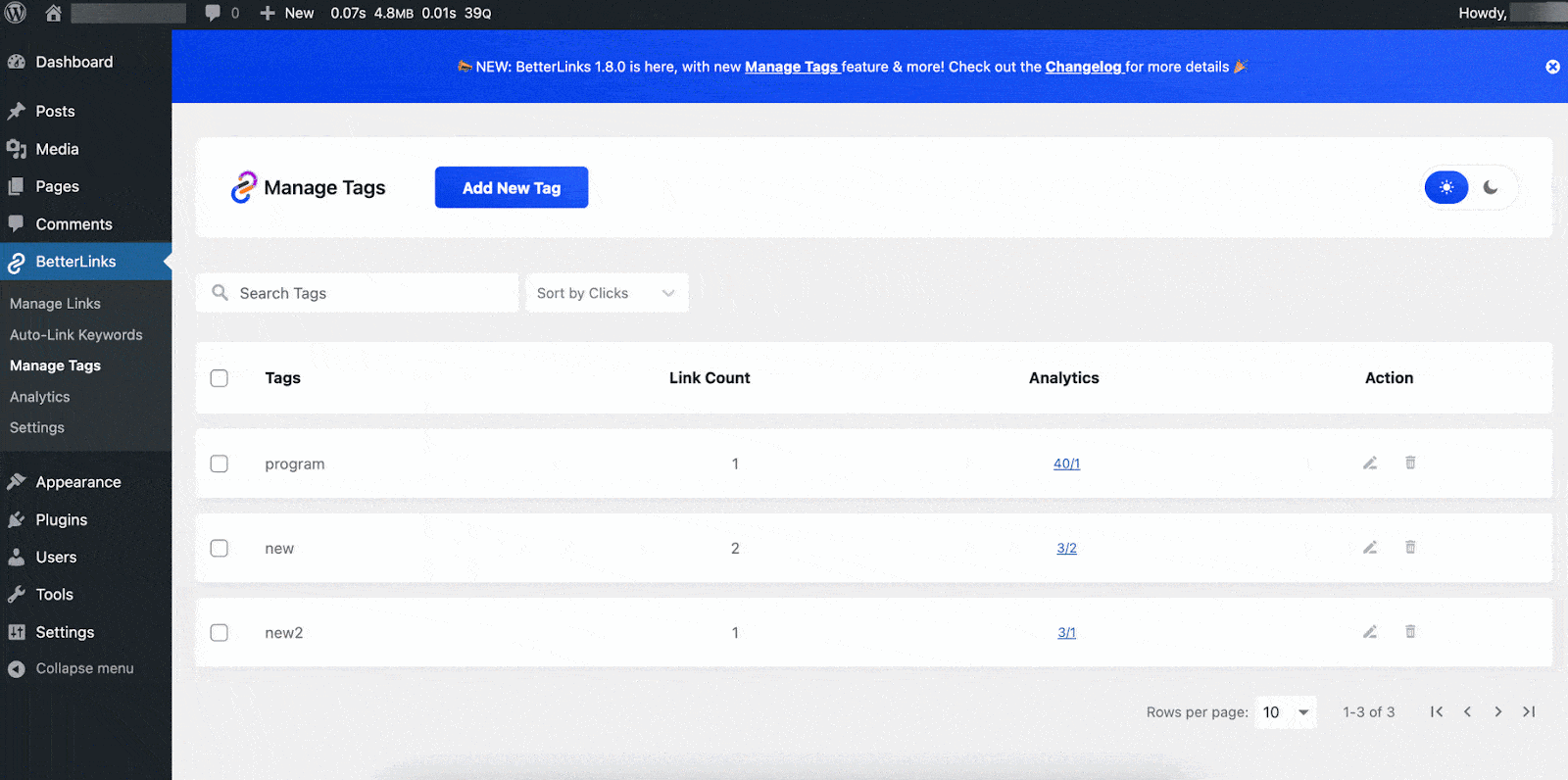The width and height of the screenshot is (1568, 780).
Task: Click the Tags column header
Action: coord(282,378)
